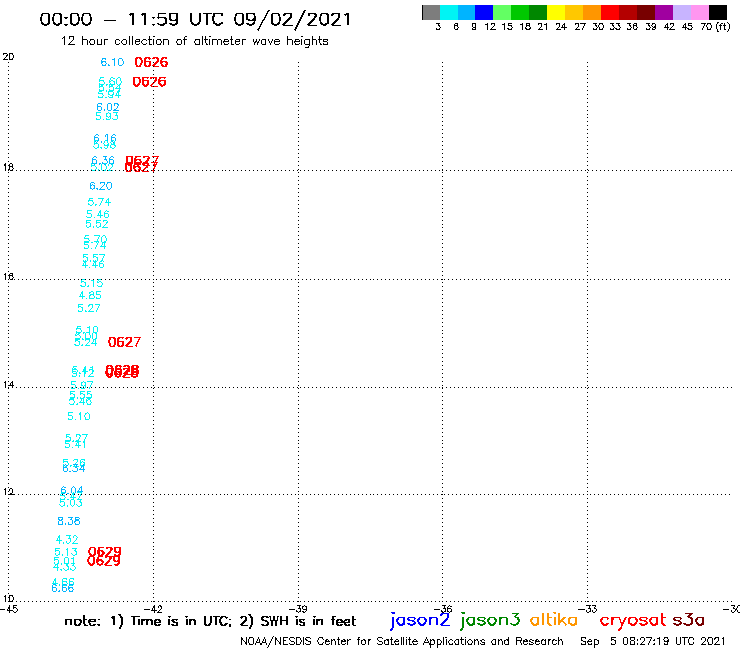The height and width of the screenshot is (650, 740).
Task: Click the pink swatch in the legend
Action: (x=699, y=12)
